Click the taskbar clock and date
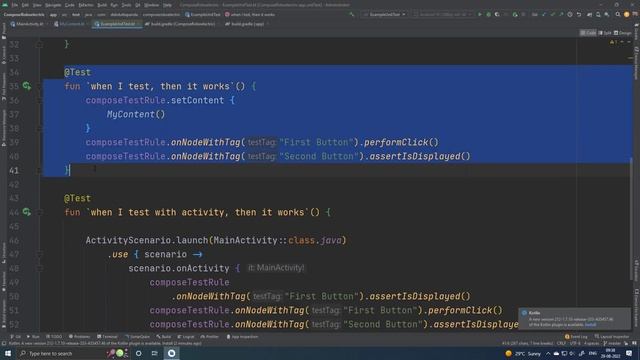 [610, 353]
